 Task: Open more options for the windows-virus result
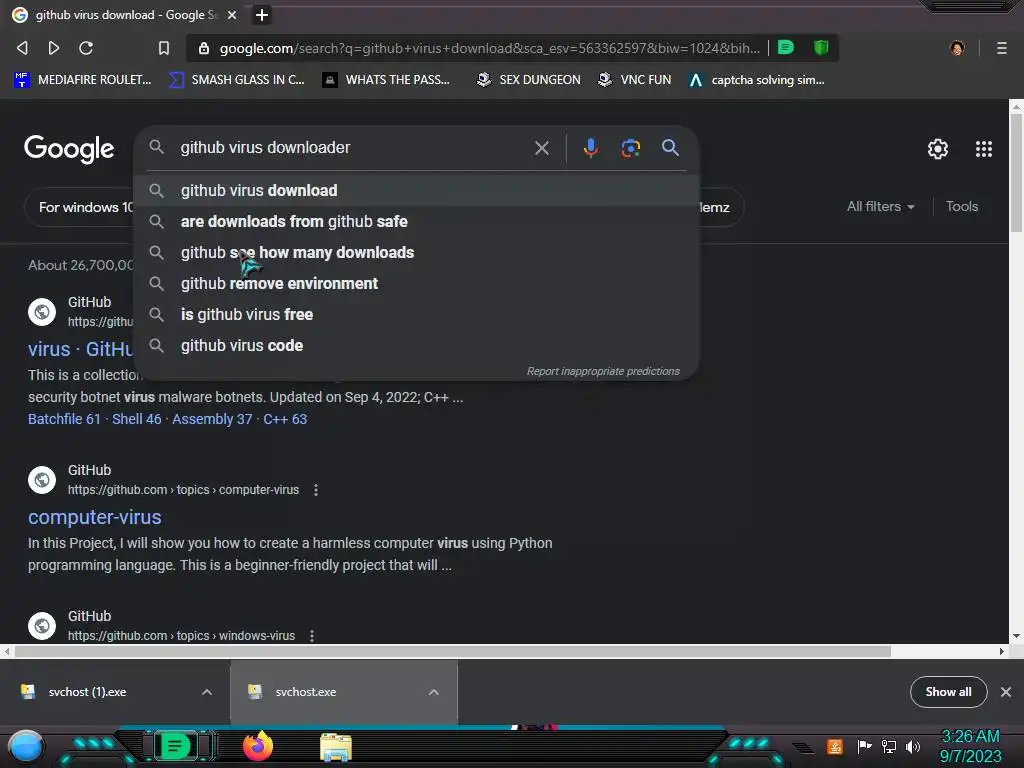(312, 635)
